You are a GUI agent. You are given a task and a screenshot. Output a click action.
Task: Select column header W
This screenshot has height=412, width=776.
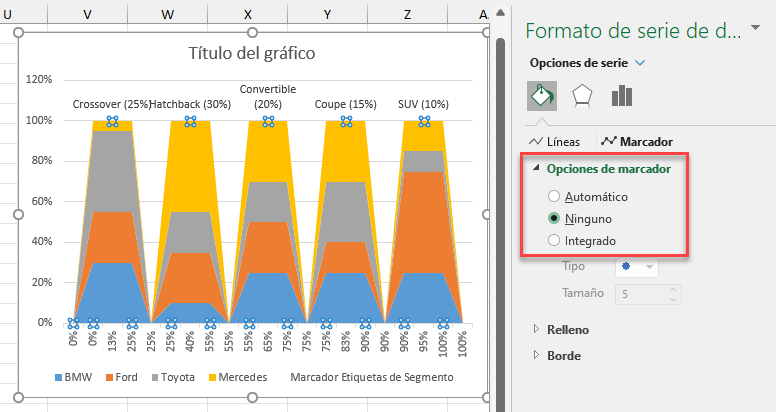167,15
